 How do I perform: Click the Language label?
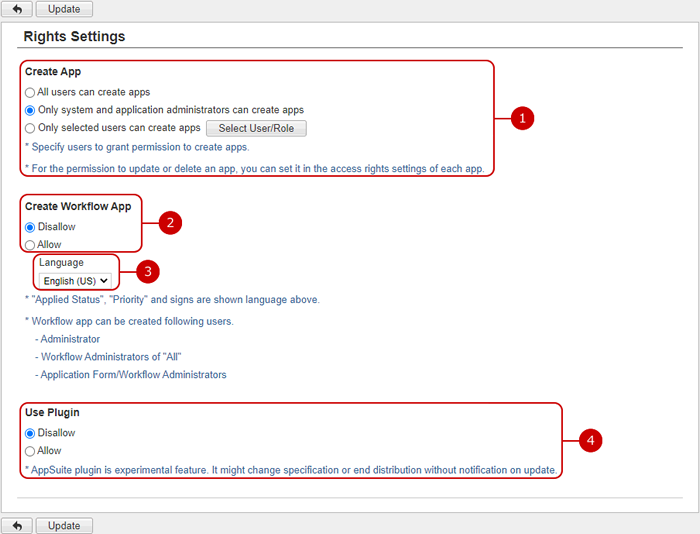tap(61, 263)
